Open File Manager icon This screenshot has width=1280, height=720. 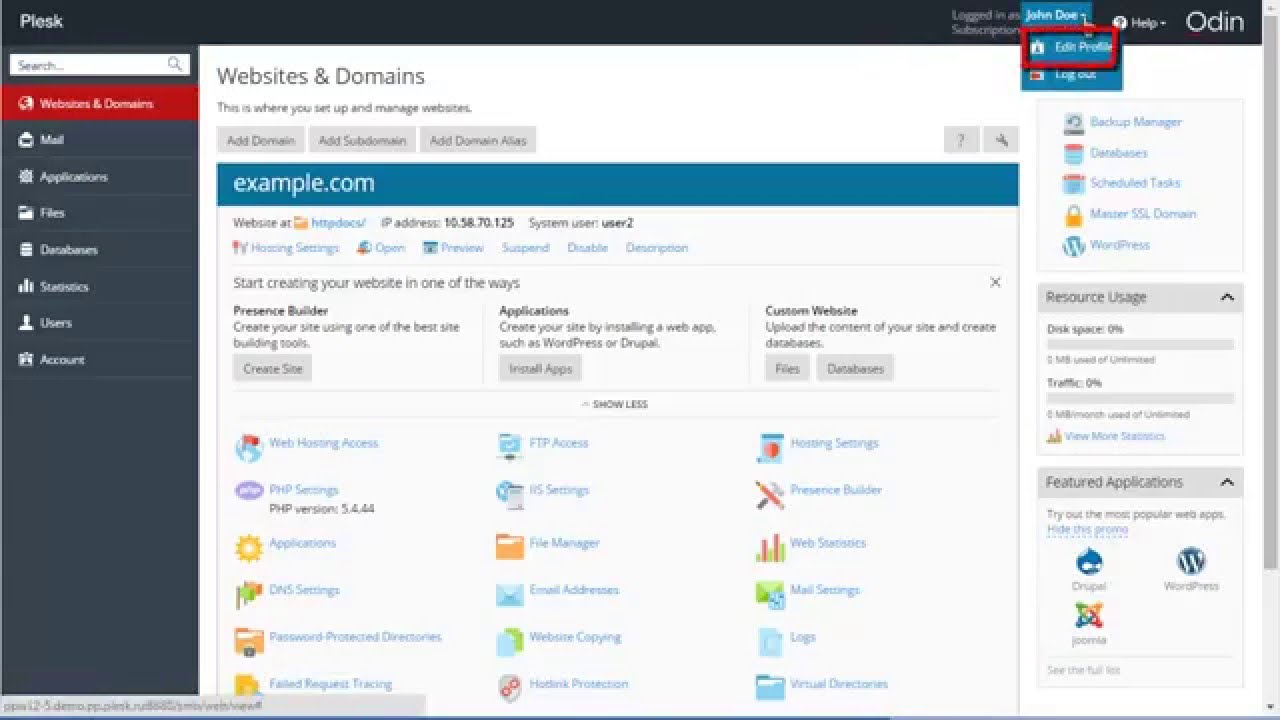[x=510, y=546]
